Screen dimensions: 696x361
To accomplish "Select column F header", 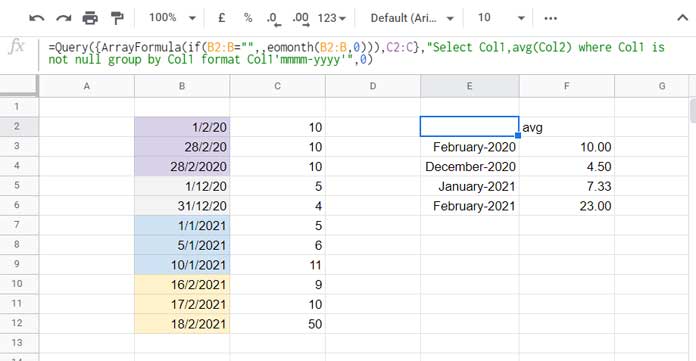I will [567, 86].
